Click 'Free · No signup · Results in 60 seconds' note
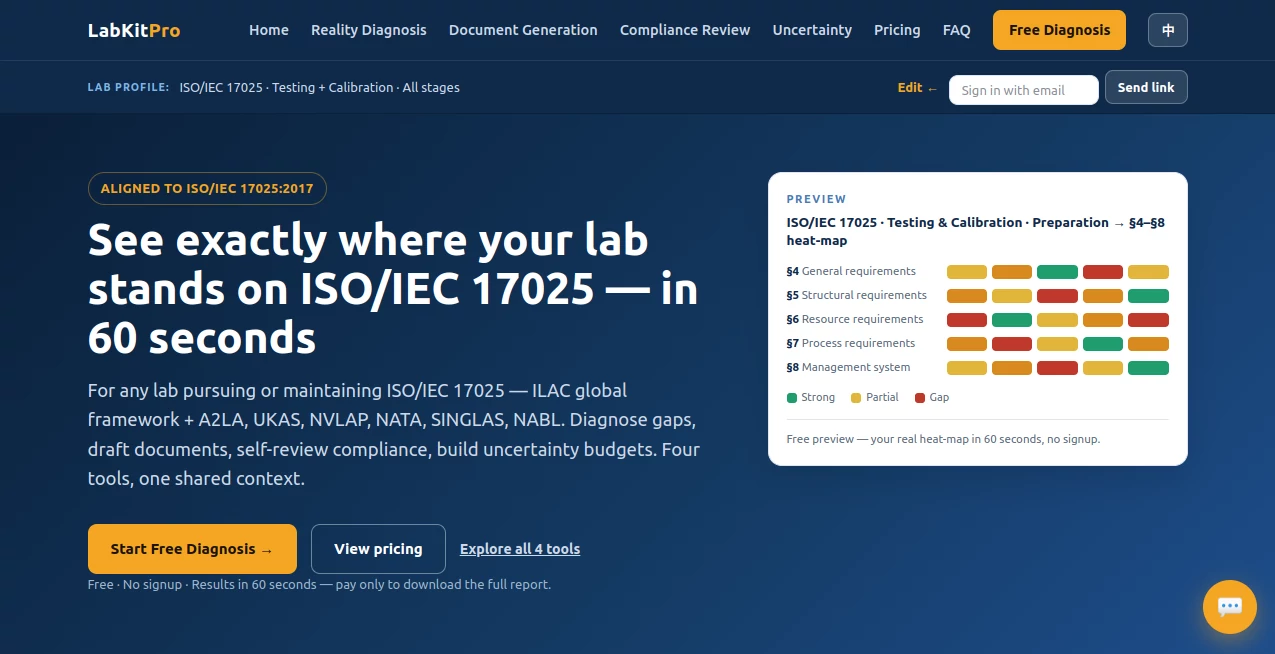Screen dimensions: 1275x654 tap(319, 584)
